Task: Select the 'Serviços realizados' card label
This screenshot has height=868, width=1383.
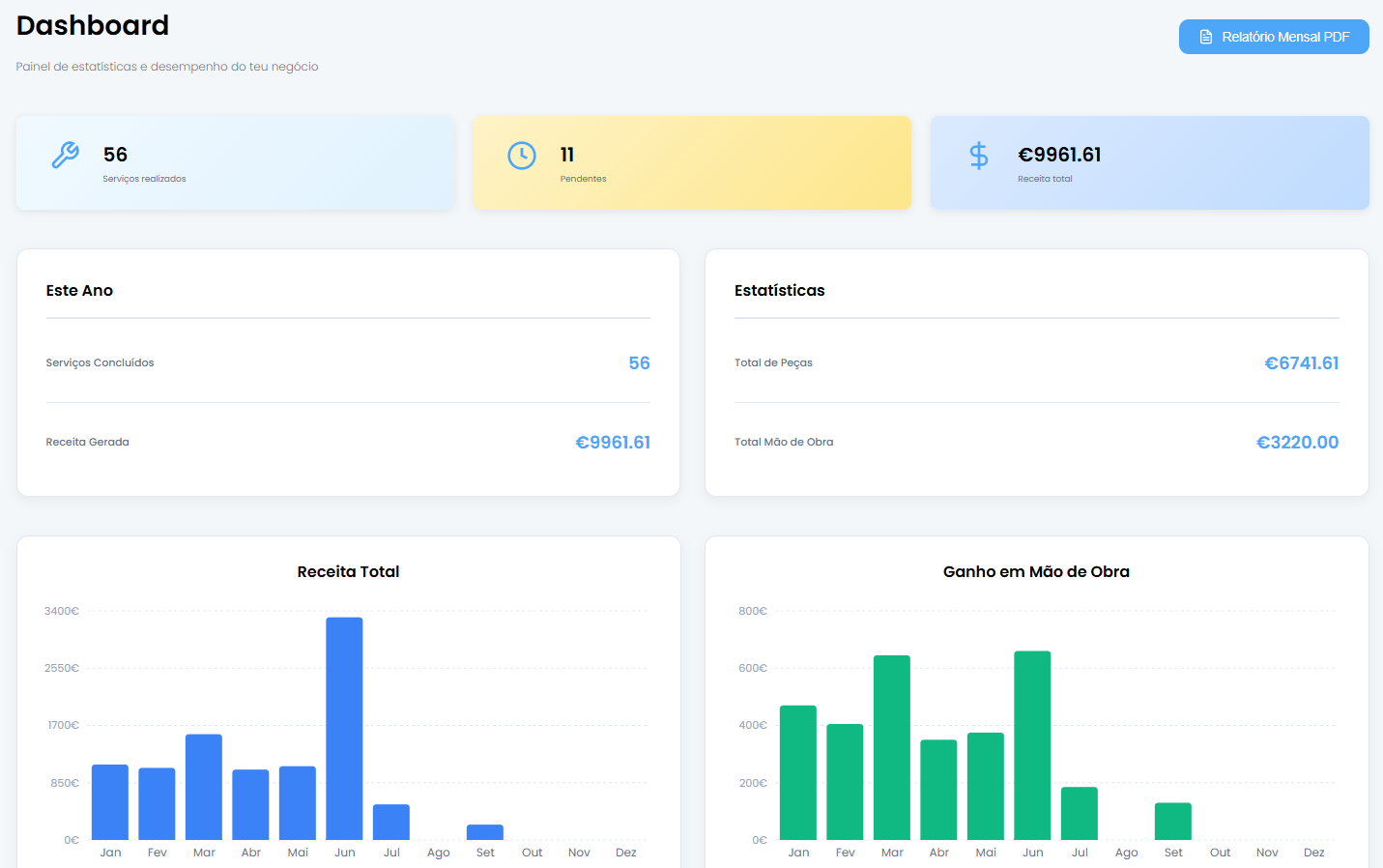Action: point(144,179)
